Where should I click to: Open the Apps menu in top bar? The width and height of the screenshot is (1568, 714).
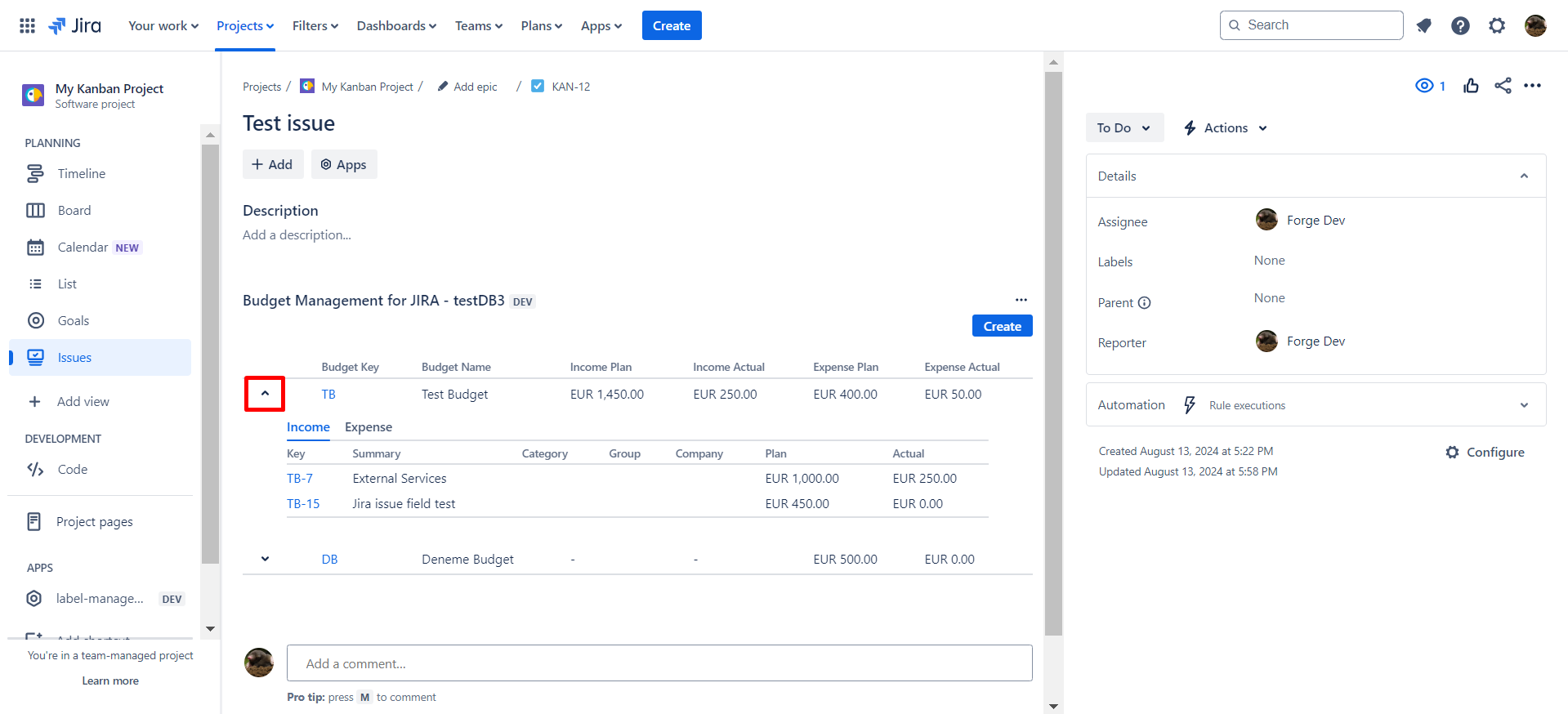pos(601,25)
